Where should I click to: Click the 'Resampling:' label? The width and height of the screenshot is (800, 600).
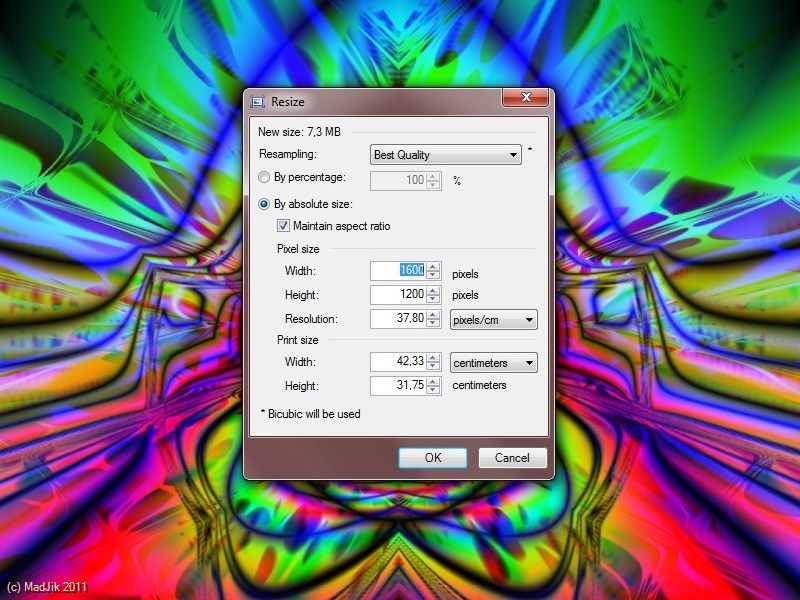tap(288, 154)
